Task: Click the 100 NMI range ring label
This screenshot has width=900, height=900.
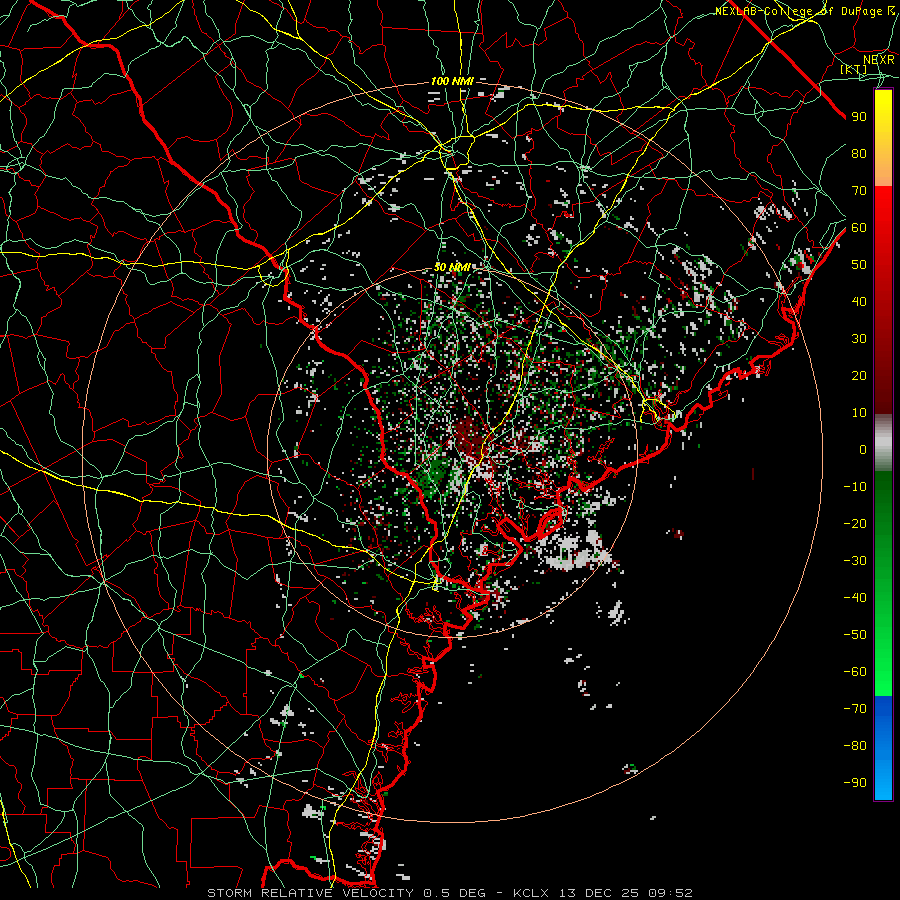Action: pyautogui.click(x=452, y=82)
